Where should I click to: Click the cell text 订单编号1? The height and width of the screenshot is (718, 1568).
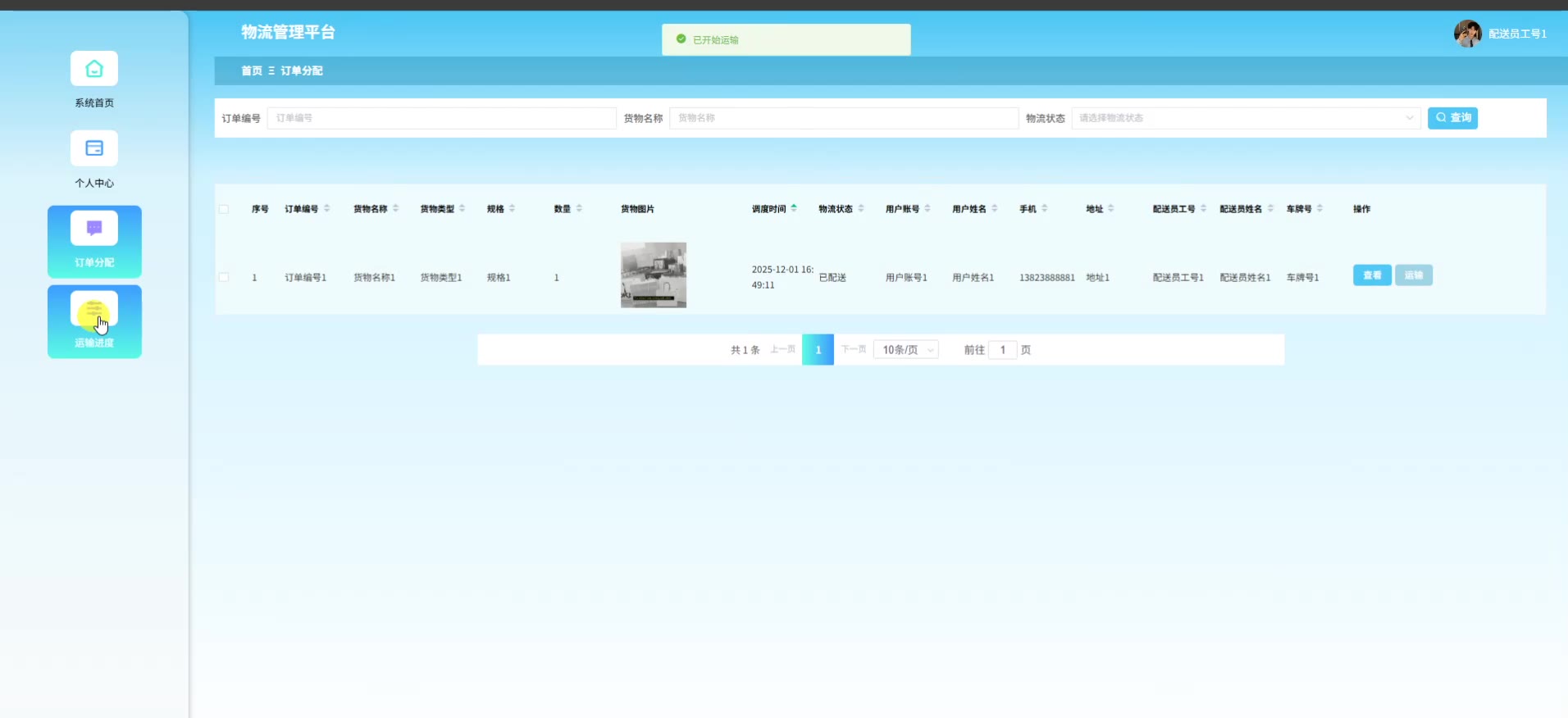click(306, 278)
